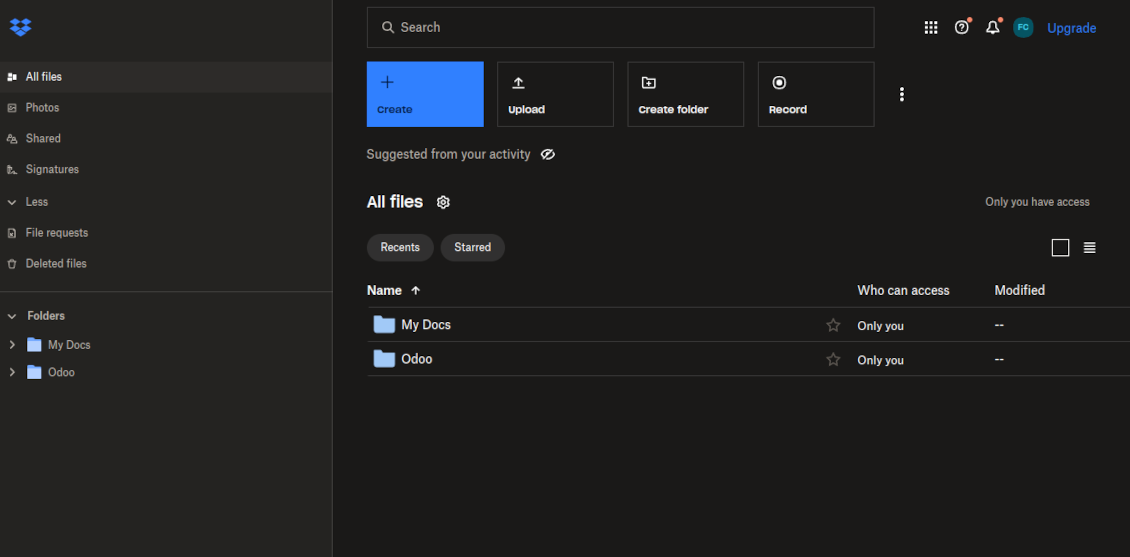Toggle suggested activity visibility eye icon
Viewport: 1130px width, 557px height.
coord(548,154)
